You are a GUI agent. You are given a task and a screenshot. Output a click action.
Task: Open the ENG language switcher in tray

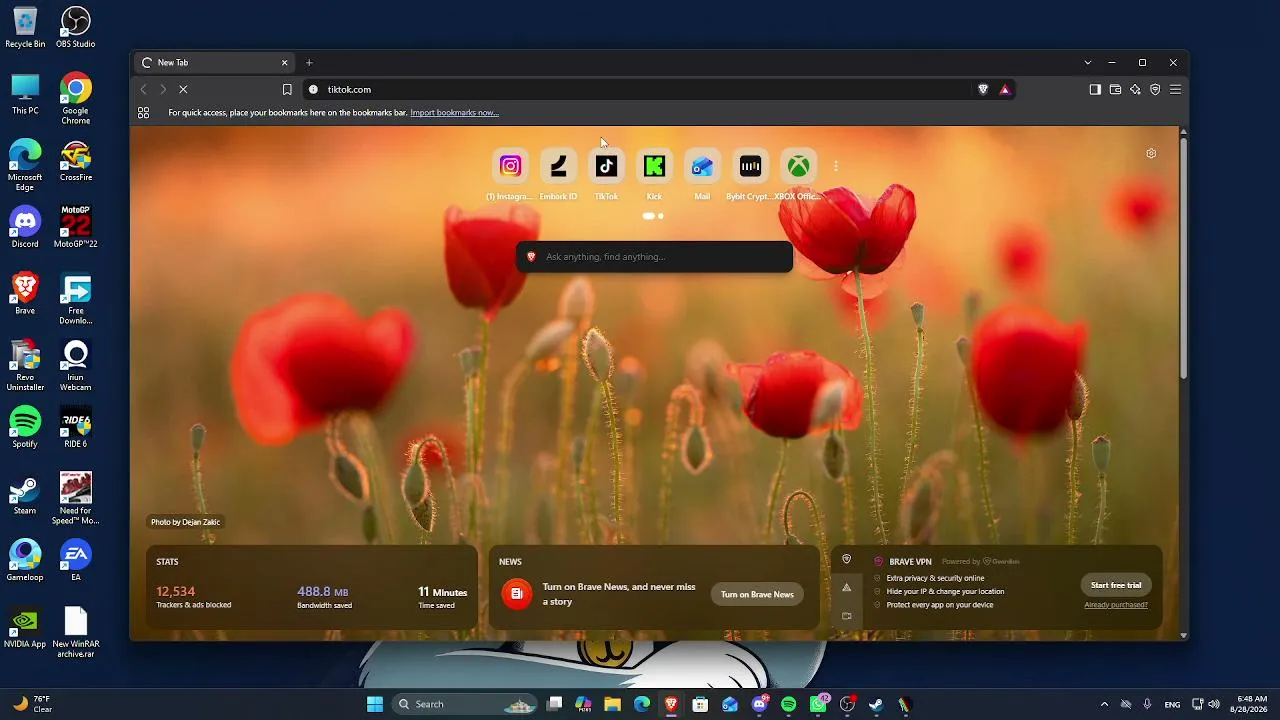pos(1172,704)
